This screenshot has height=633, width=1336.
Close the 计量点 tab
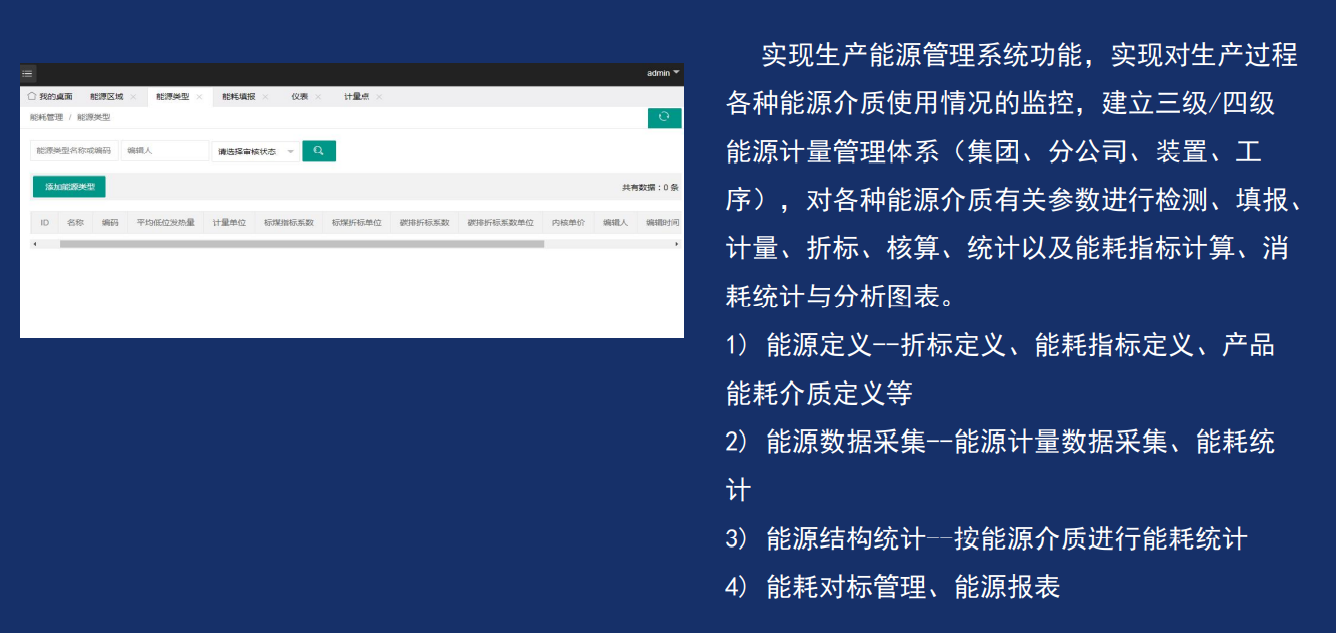tap(379, 97)
